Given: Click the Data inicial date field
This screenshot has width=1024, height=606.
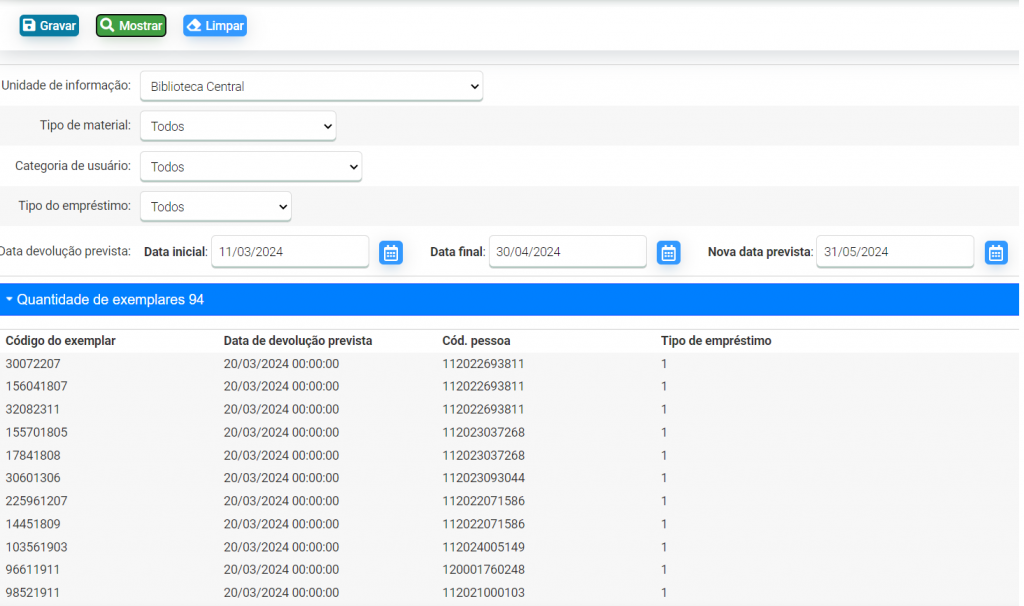Looking at the screenshot, I should click(289, 252).
